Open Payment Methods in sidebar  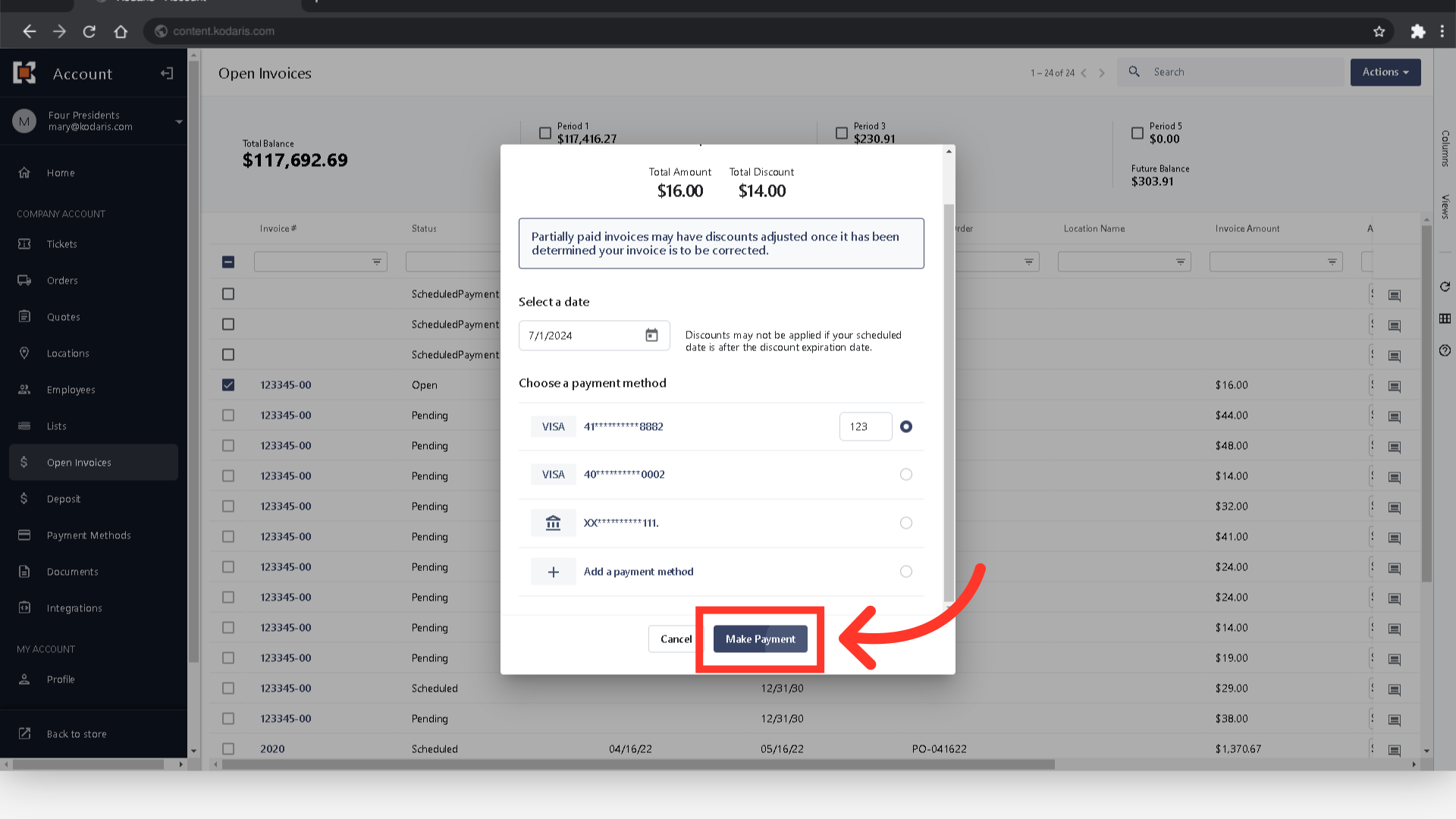click(89, 535)
